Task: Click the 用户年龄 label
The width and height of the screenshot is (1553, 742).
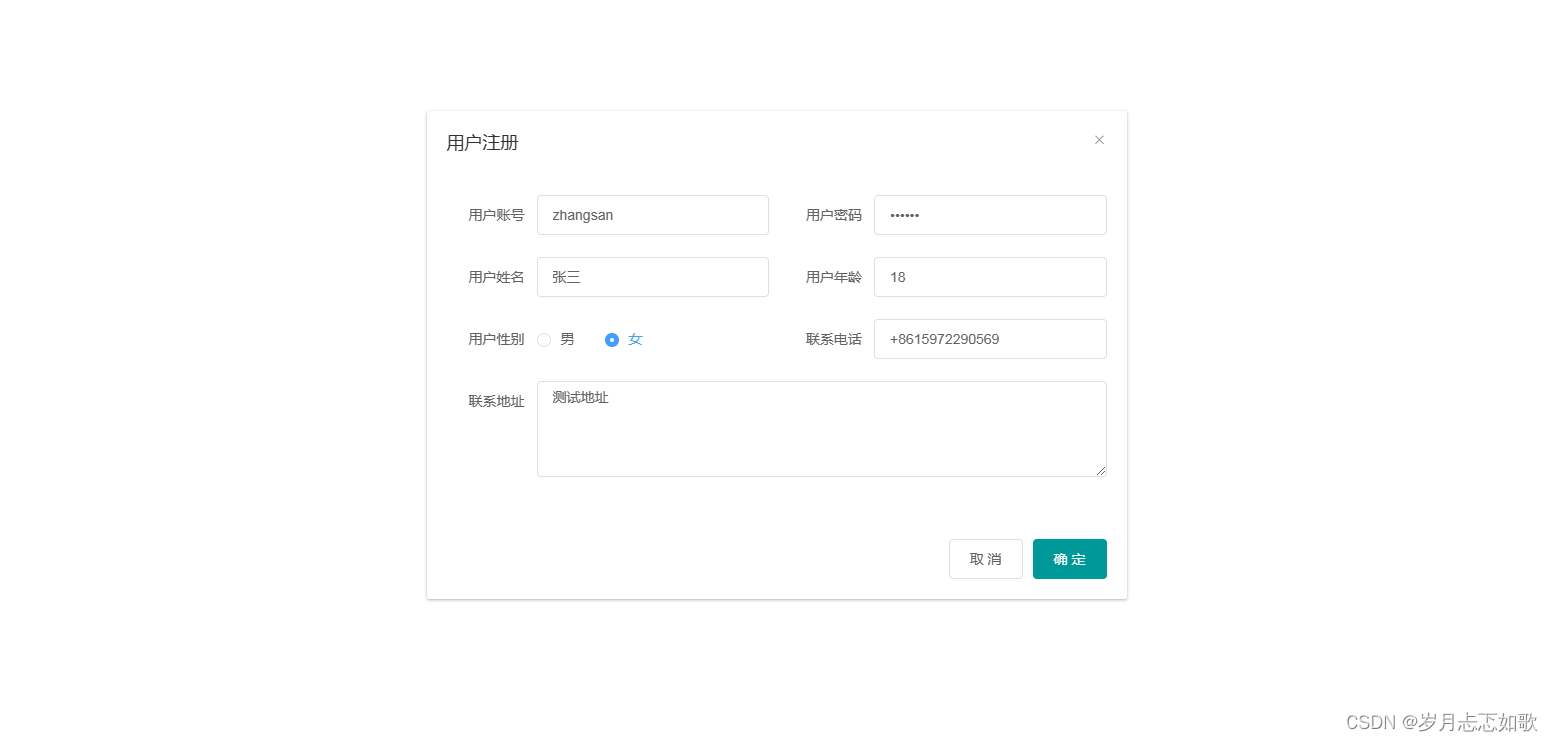Action: [833, 277]
